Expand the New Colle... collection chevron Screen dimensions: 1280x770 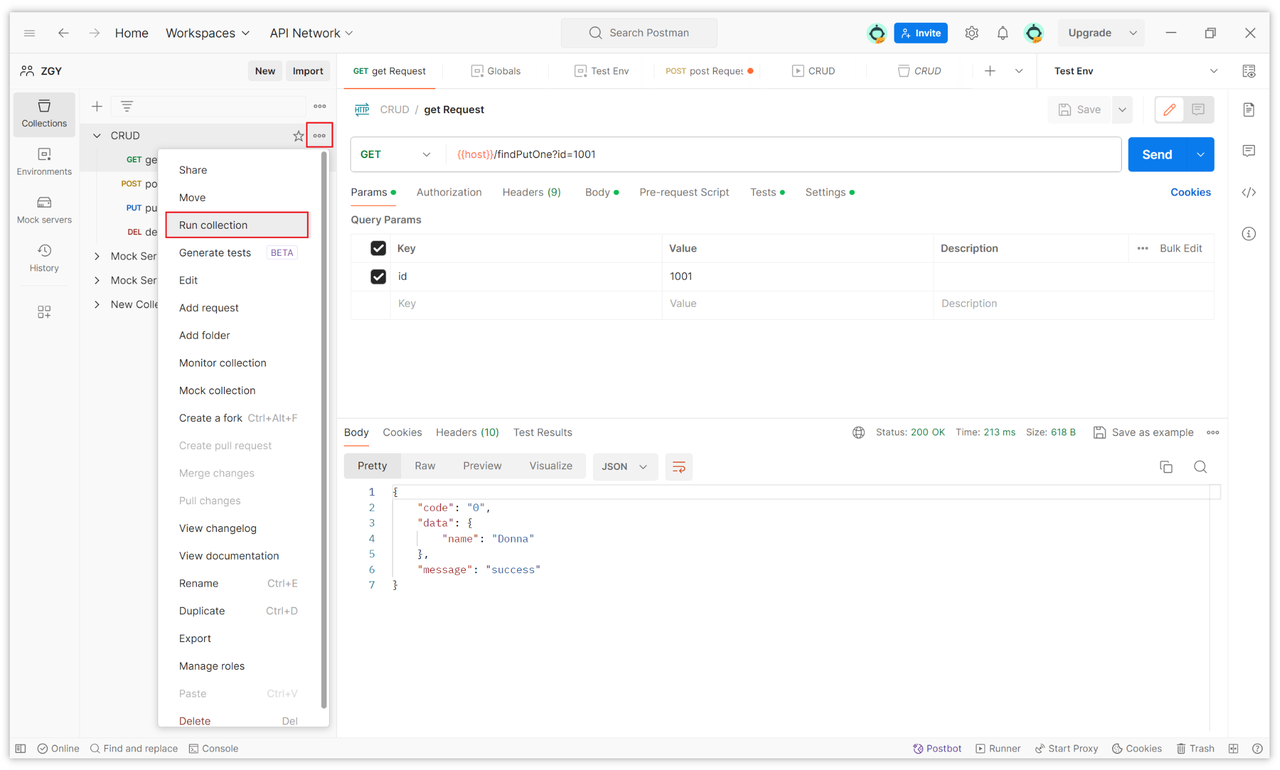tap(97, 305)
